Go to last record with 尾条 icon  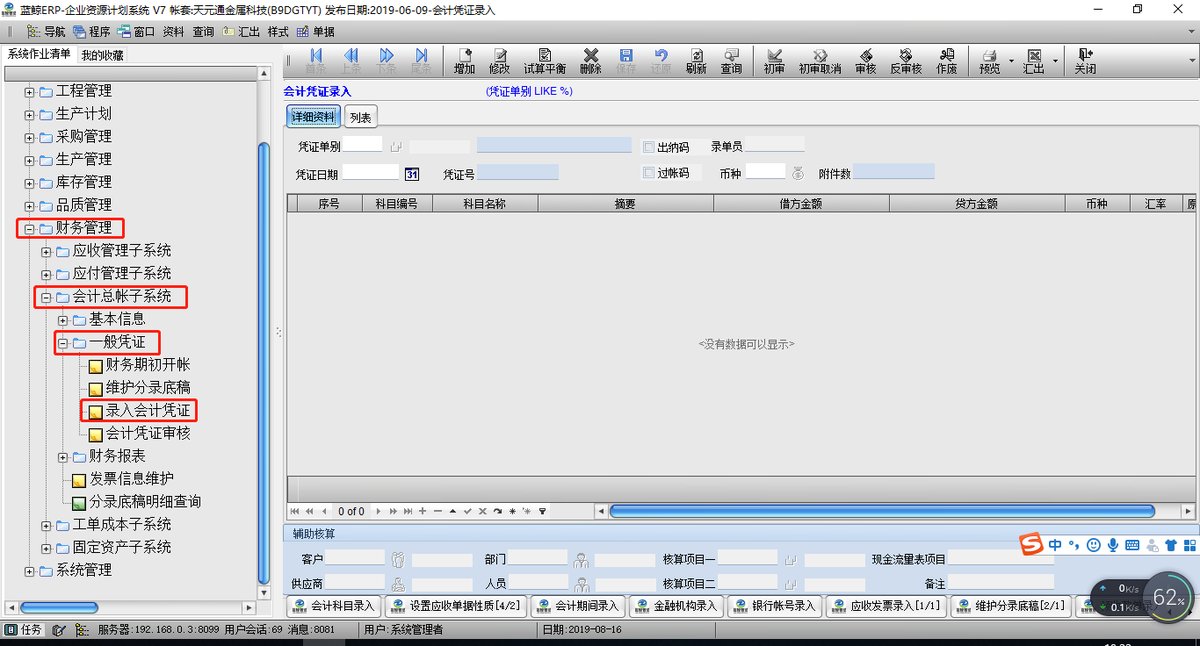(421, 61)
